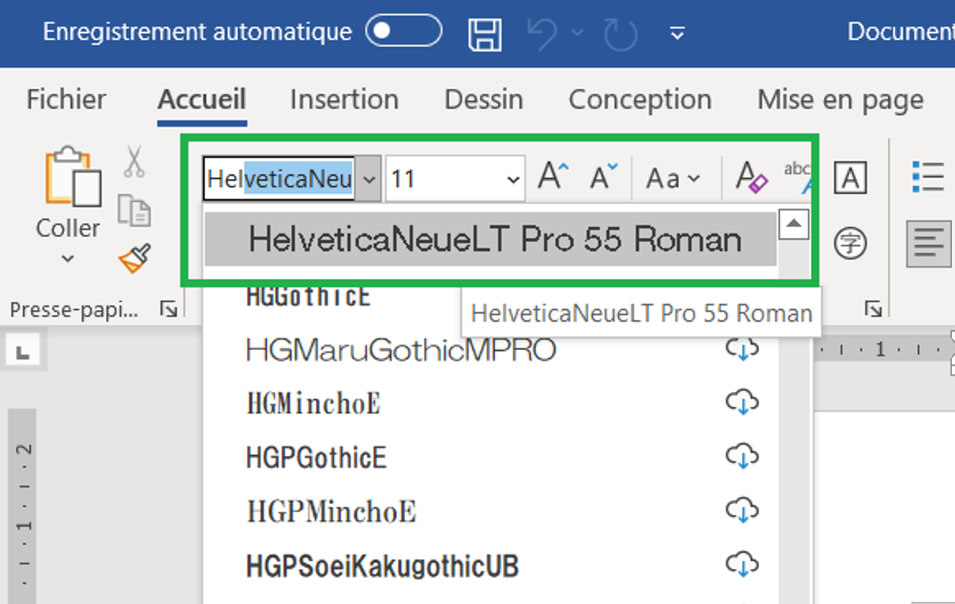The image size is (955, 604).
Task: Download the HGMinchoE font via cloud icon
Action: (741, 403)
